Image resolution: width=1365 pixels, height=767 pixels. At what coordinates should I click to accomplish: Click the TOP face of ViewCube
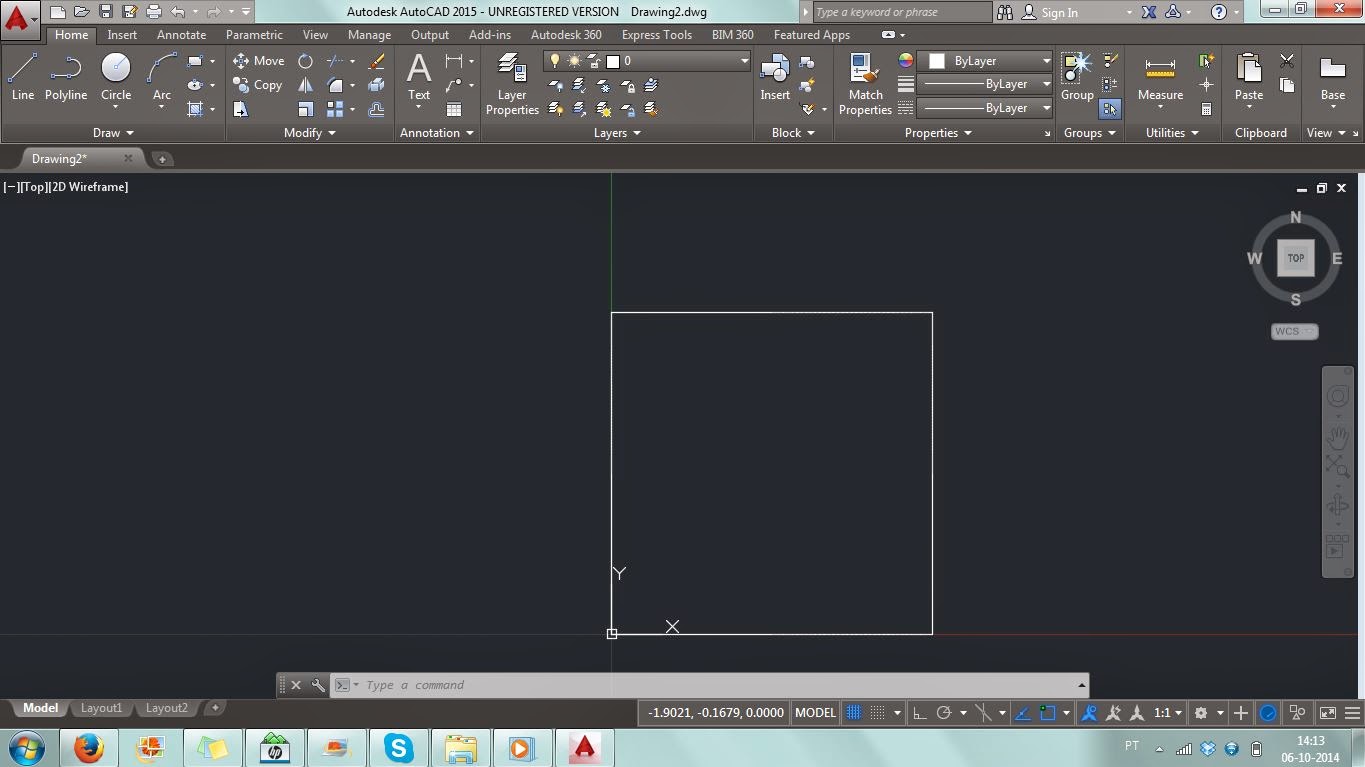point(1296,258)
